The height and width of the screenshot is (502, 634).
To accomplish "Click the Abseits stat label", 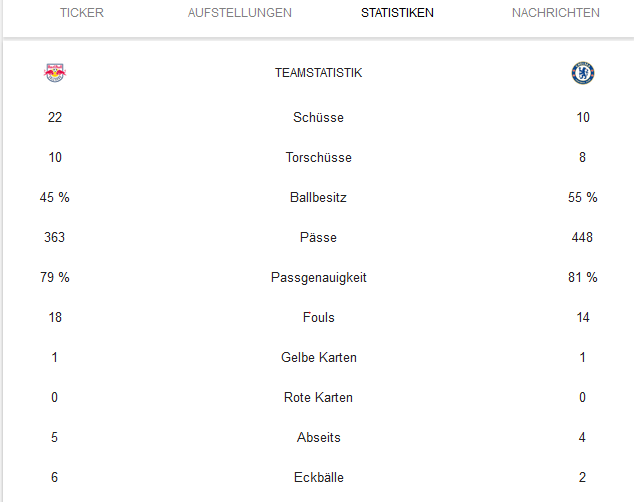I will coord(319,437).
